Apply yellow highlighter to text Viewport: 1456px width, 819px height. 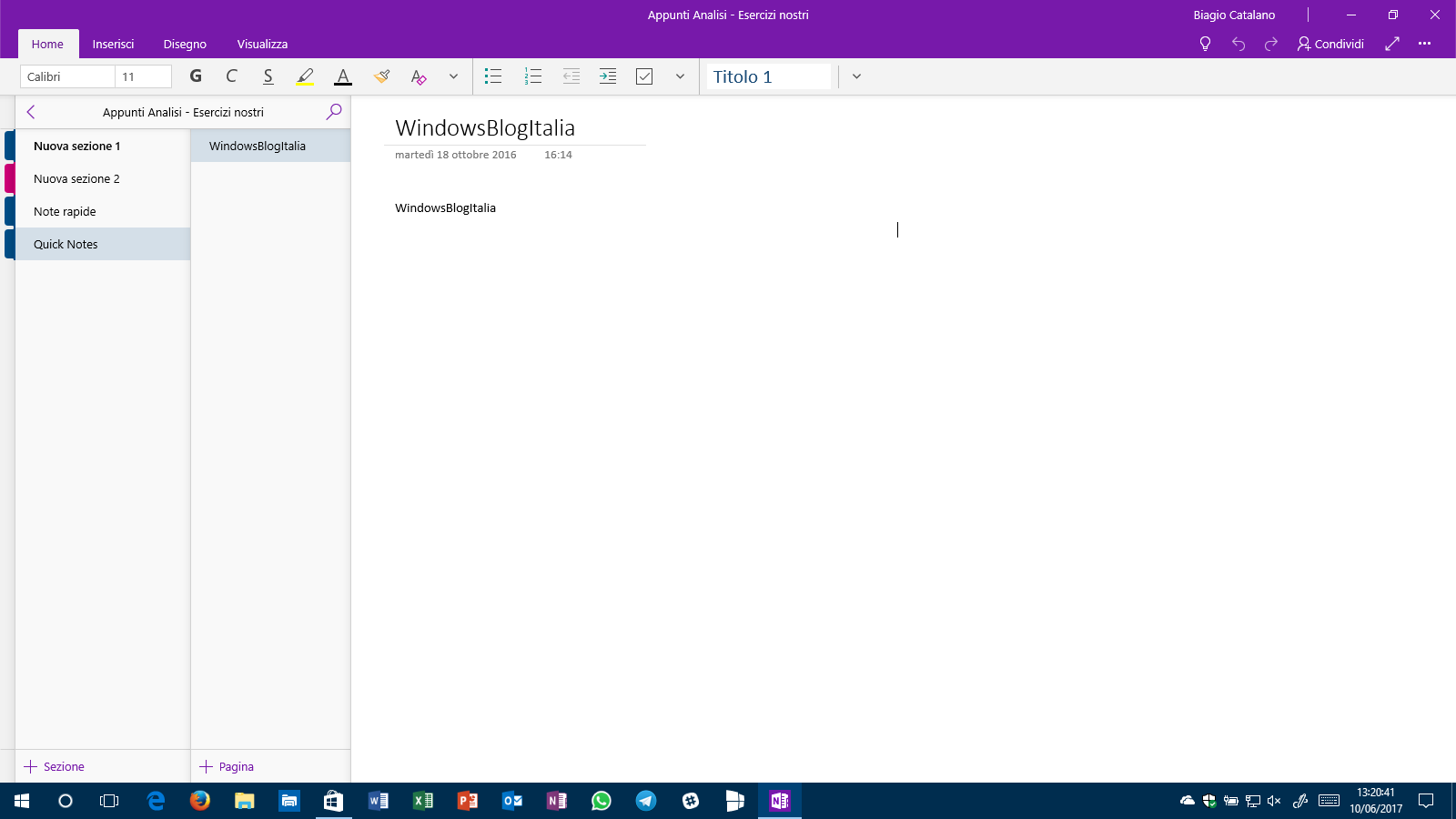pyautogui.click(x=305, y=76)
